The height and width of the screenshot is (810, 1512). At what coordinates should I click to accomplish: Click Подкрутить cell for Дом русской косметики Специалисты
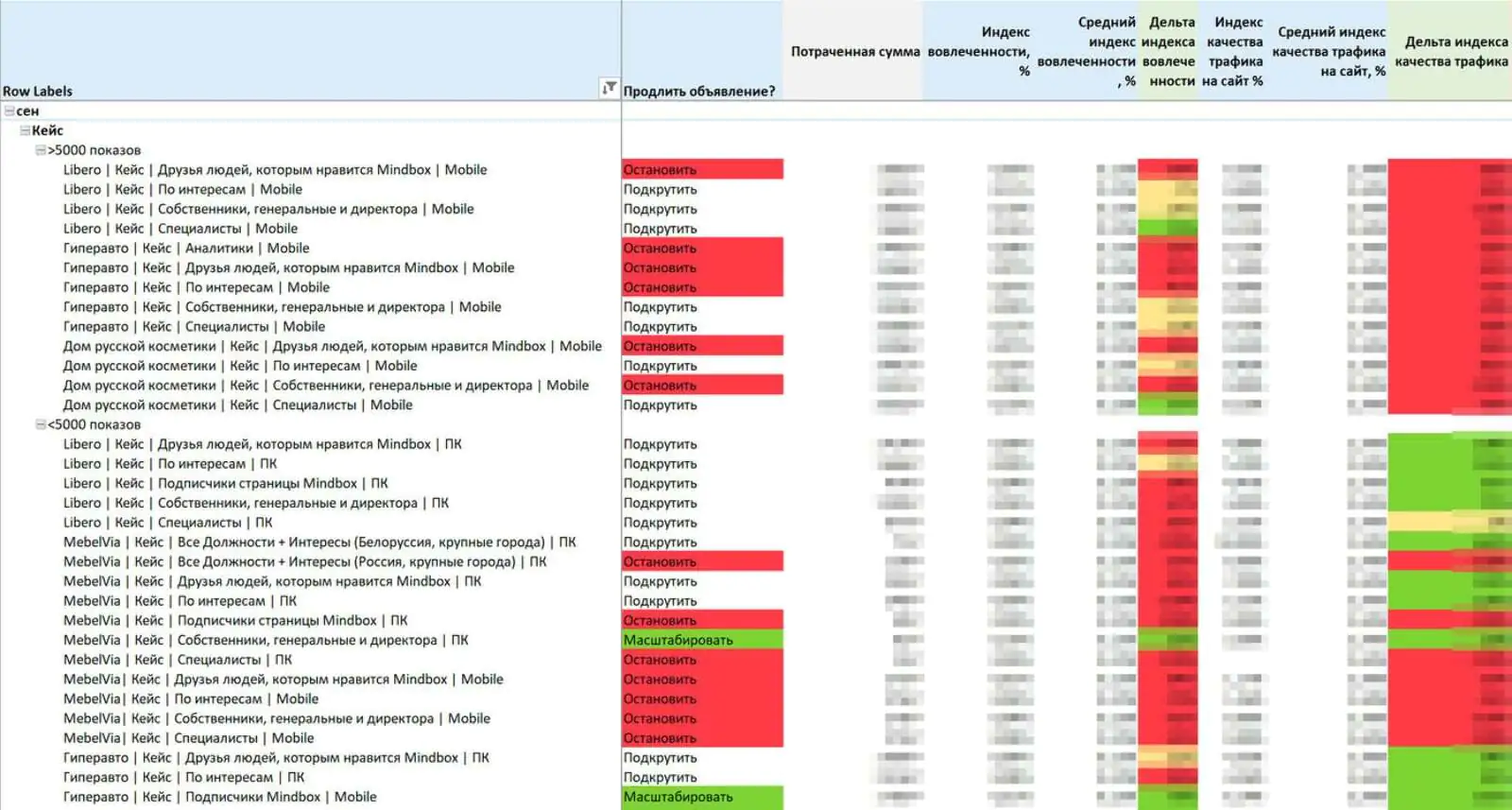[x=661, y=405]
